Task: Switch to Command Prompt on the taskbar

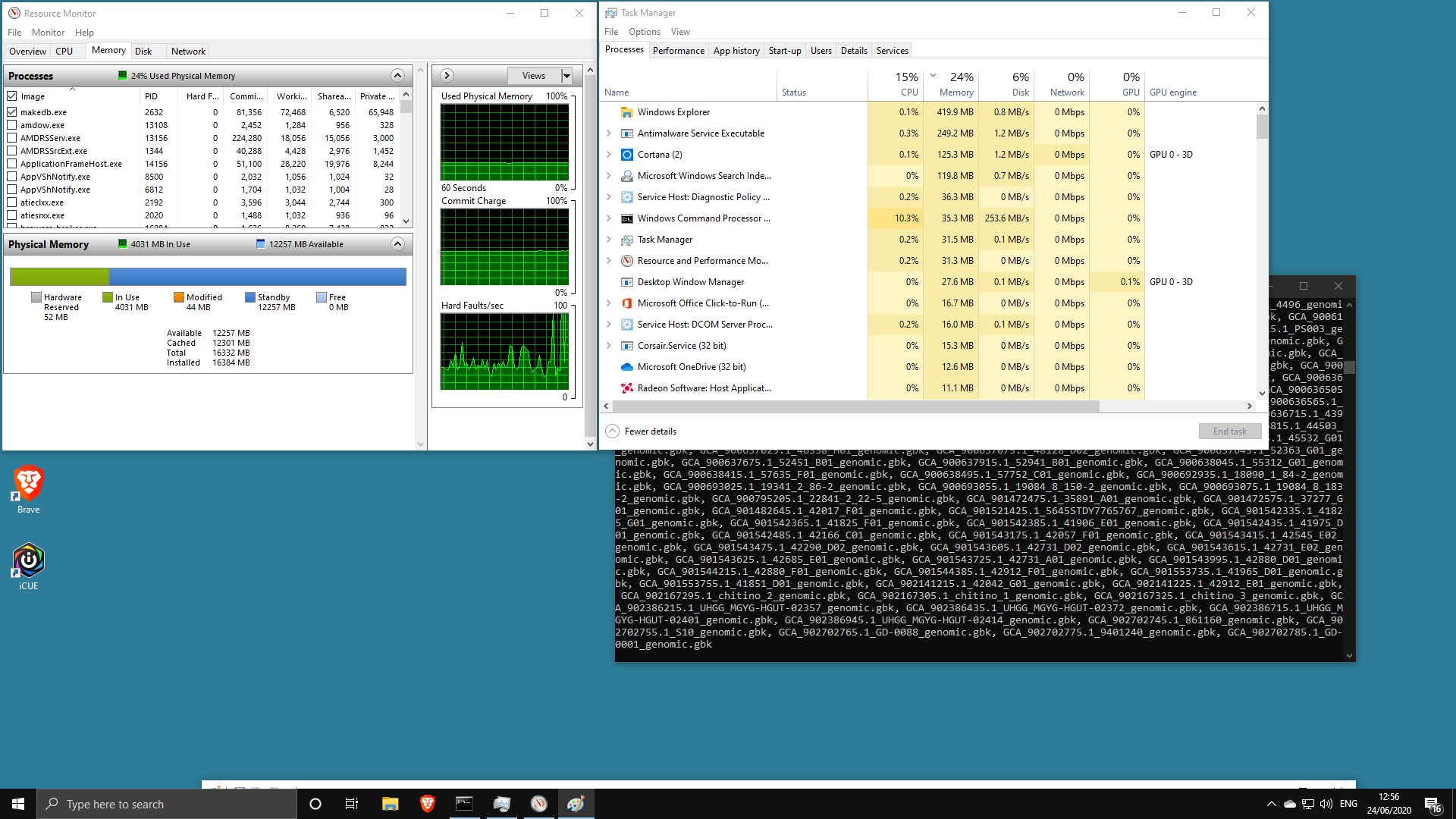Action: (464, 804)
